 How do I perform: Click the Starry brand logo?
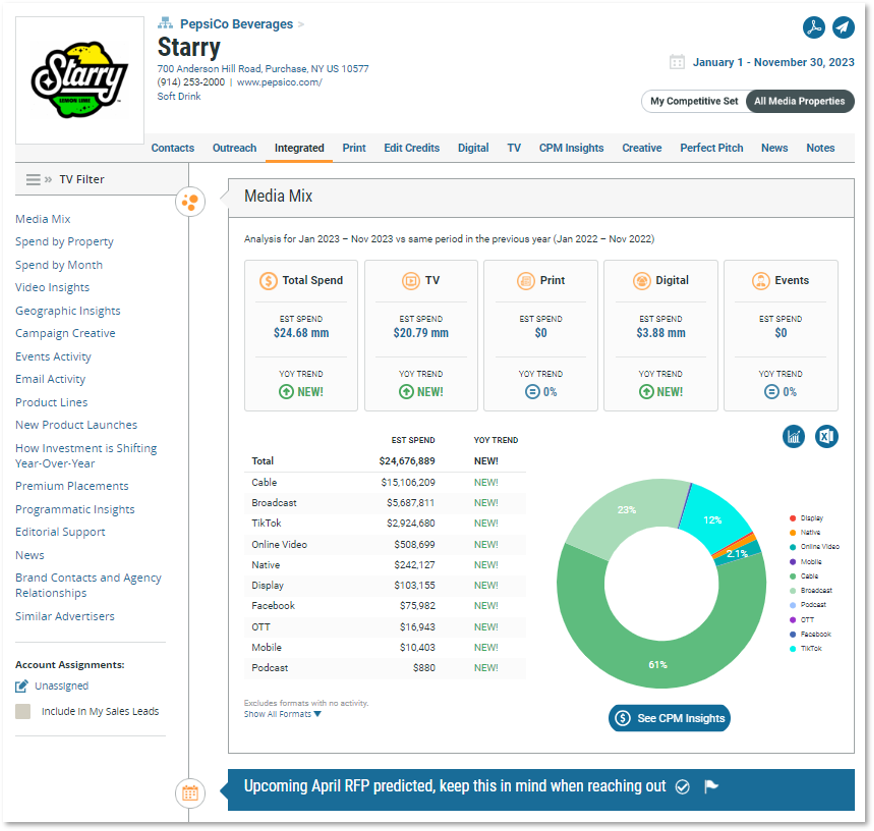(x=80, y=80)
